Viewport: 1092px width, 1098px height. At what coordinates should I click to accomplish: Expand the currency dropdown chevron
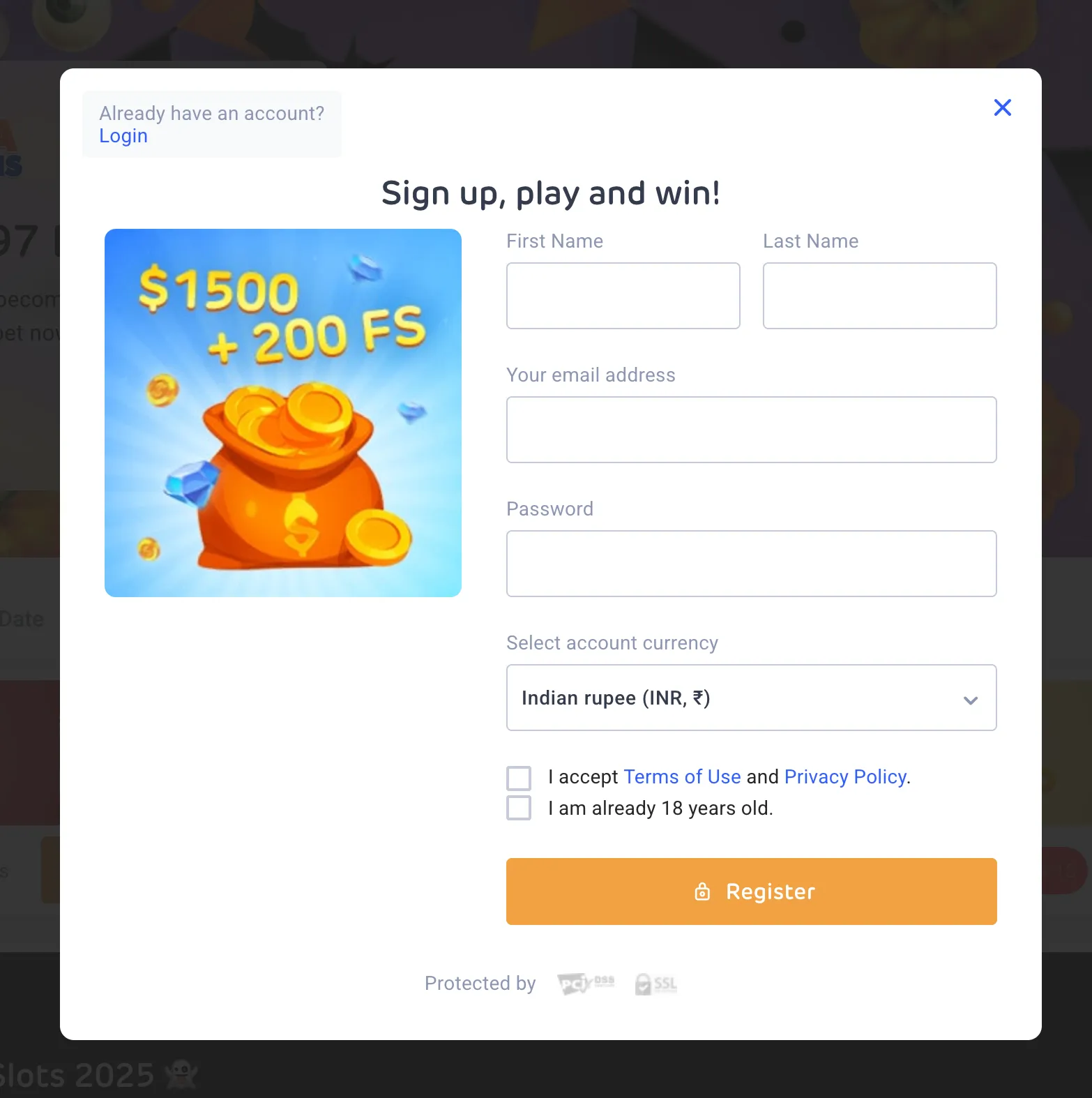point(971,700)
